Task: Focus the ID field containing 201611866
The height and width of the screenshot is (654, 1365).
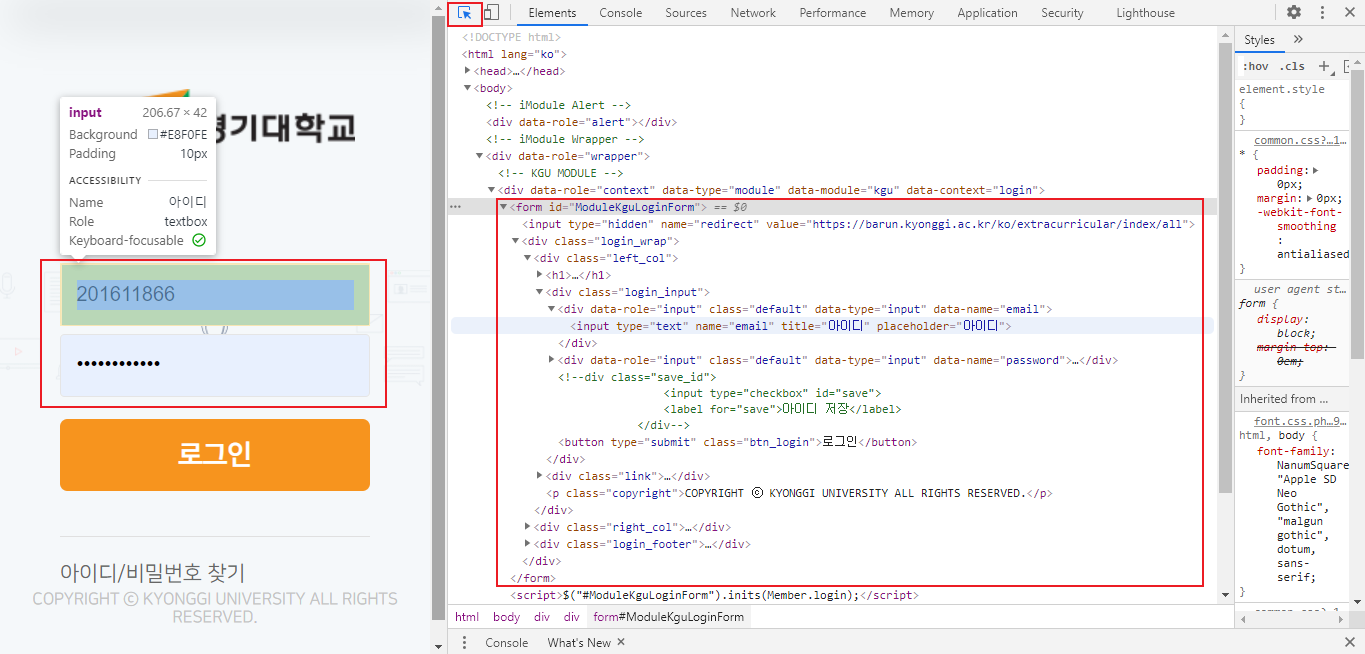Action: click(215, 295)
